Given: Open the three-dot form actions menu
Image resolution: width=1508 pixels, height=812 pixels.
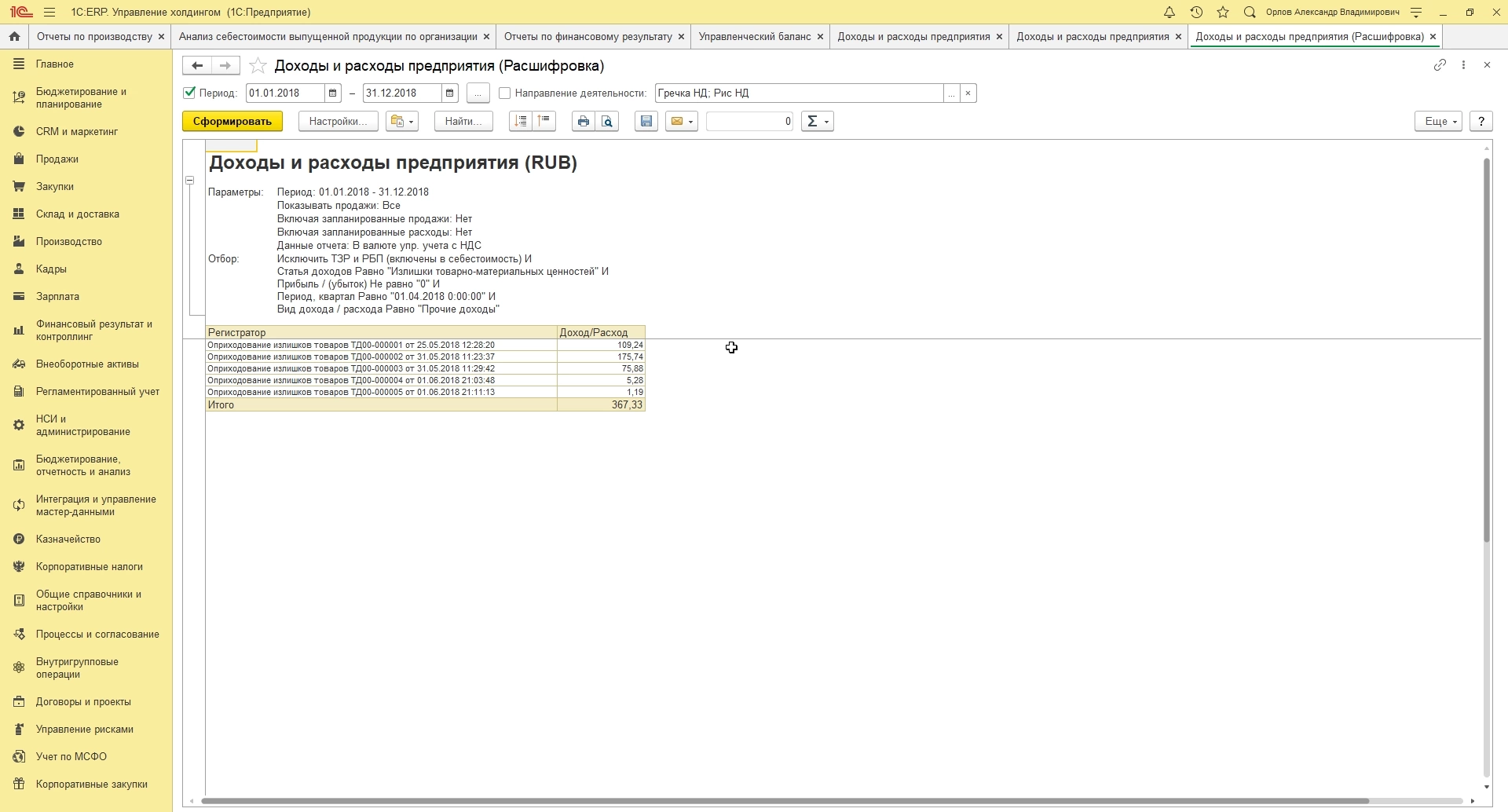Looking at the screenshot, I should 1464,65.
